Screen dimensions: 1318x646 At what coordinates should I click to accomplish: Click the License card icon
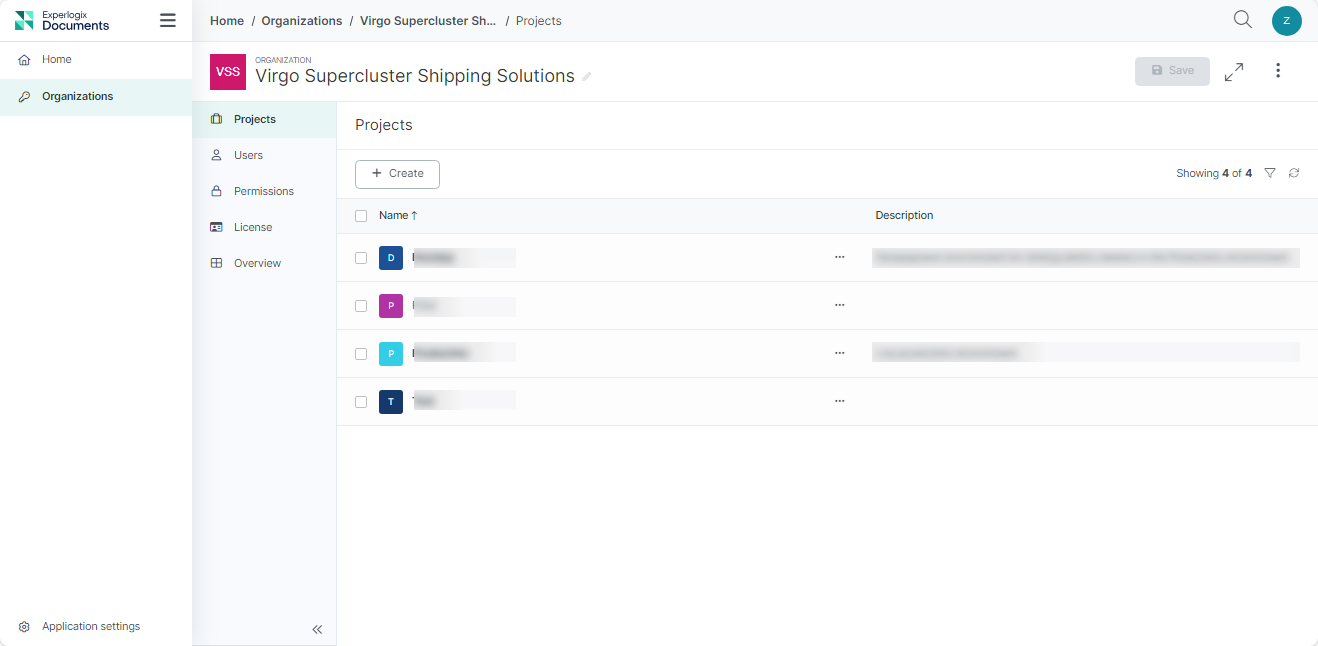tap(216, 227)
